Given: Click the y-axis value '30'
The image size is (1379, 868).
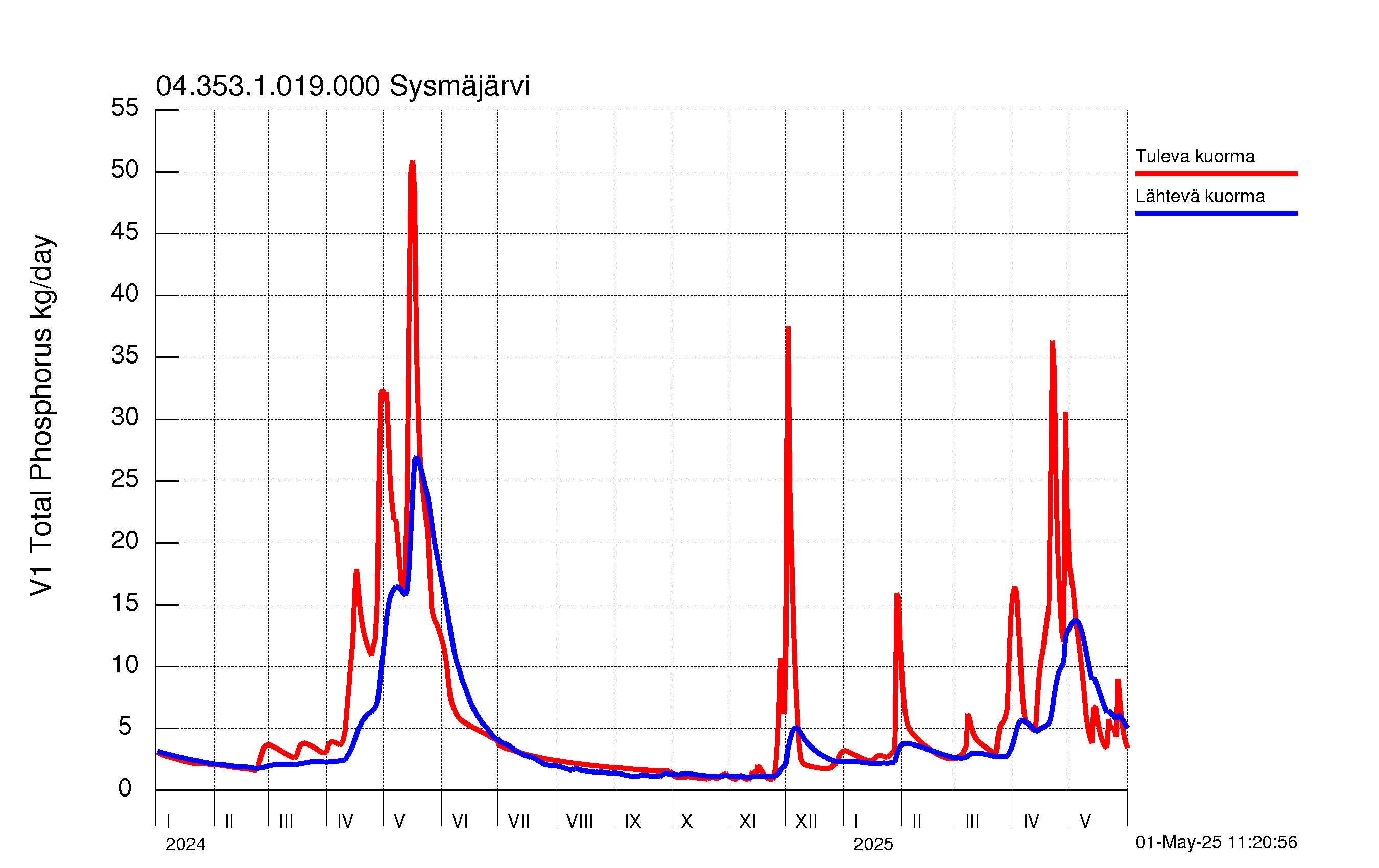Looking at the screenshot, I should pyautogui.click(x=125, y=417).
